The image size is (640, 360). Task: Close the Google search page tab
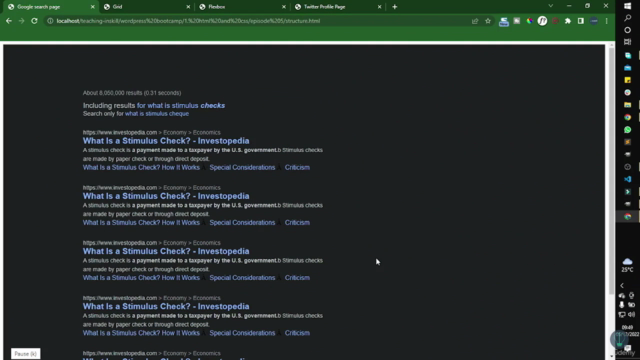pos(93,7)
